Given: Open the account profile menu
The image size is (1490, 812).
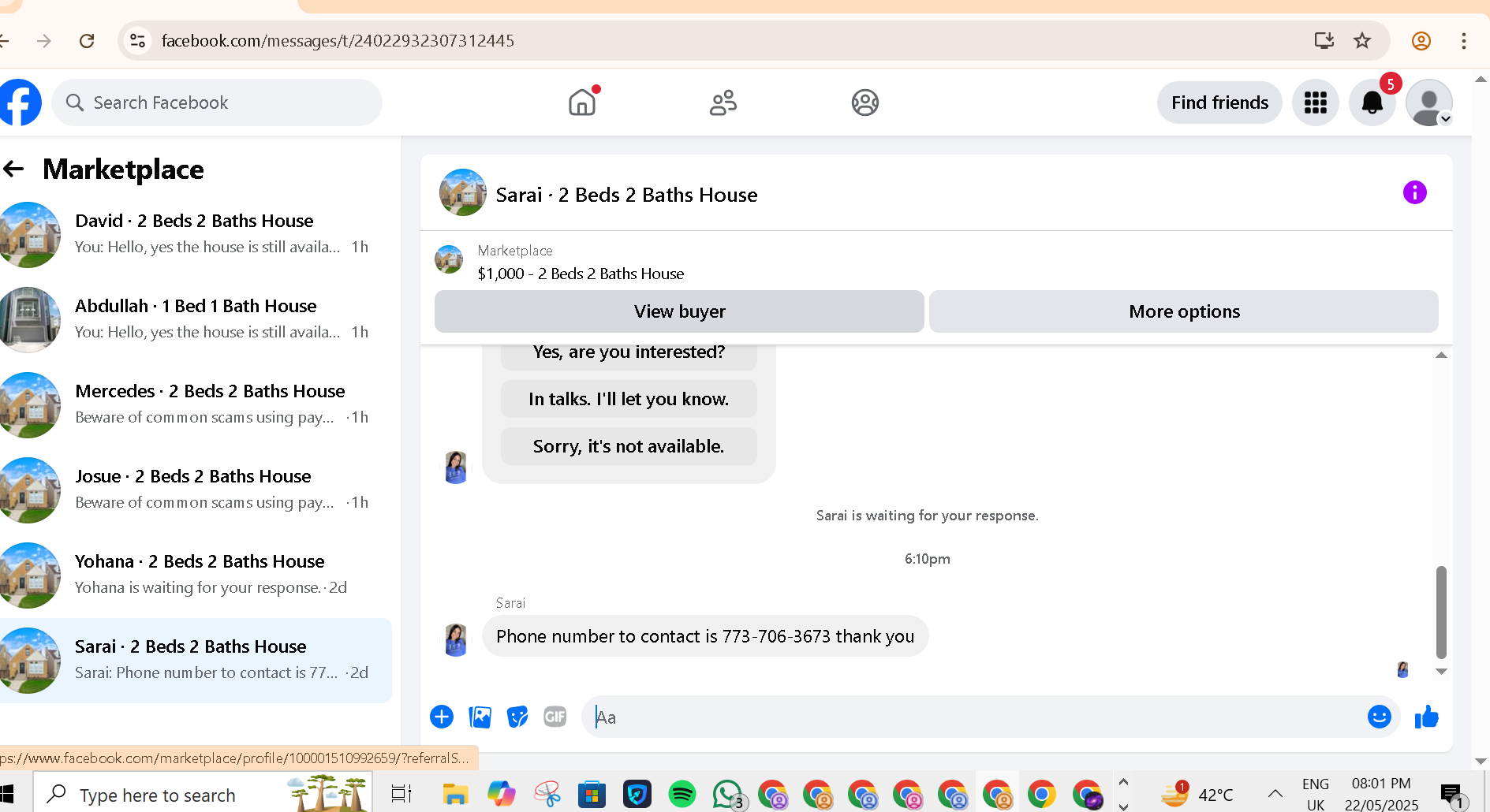Looking at the screenshot, I should (x=1429, y=102).
